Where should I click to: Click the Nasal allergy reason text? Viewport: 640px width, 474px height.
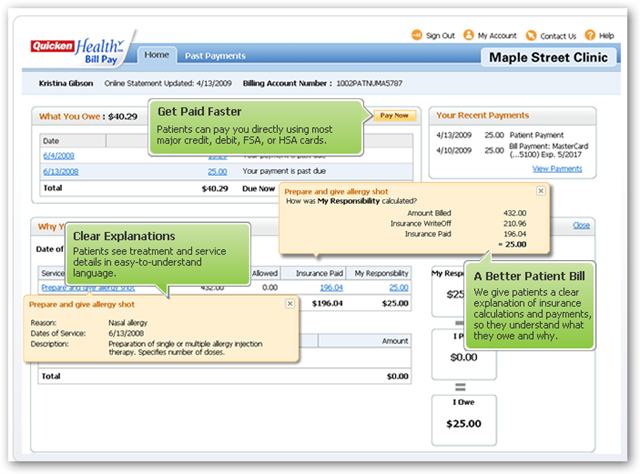[x=128, y=323]
